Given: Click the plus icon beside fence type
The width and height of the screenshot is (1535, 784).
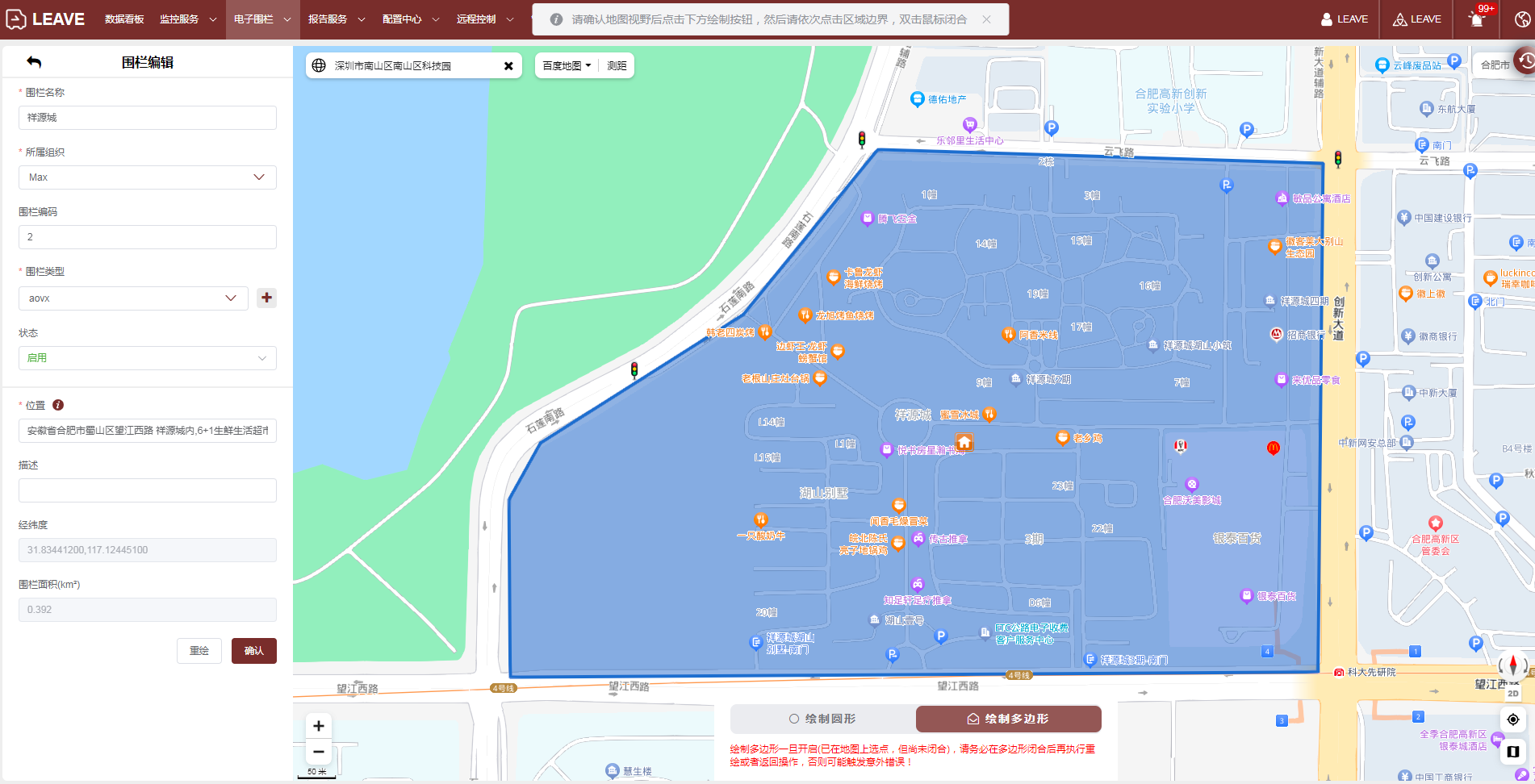Looking at the screenshot, I should [266, 298].
